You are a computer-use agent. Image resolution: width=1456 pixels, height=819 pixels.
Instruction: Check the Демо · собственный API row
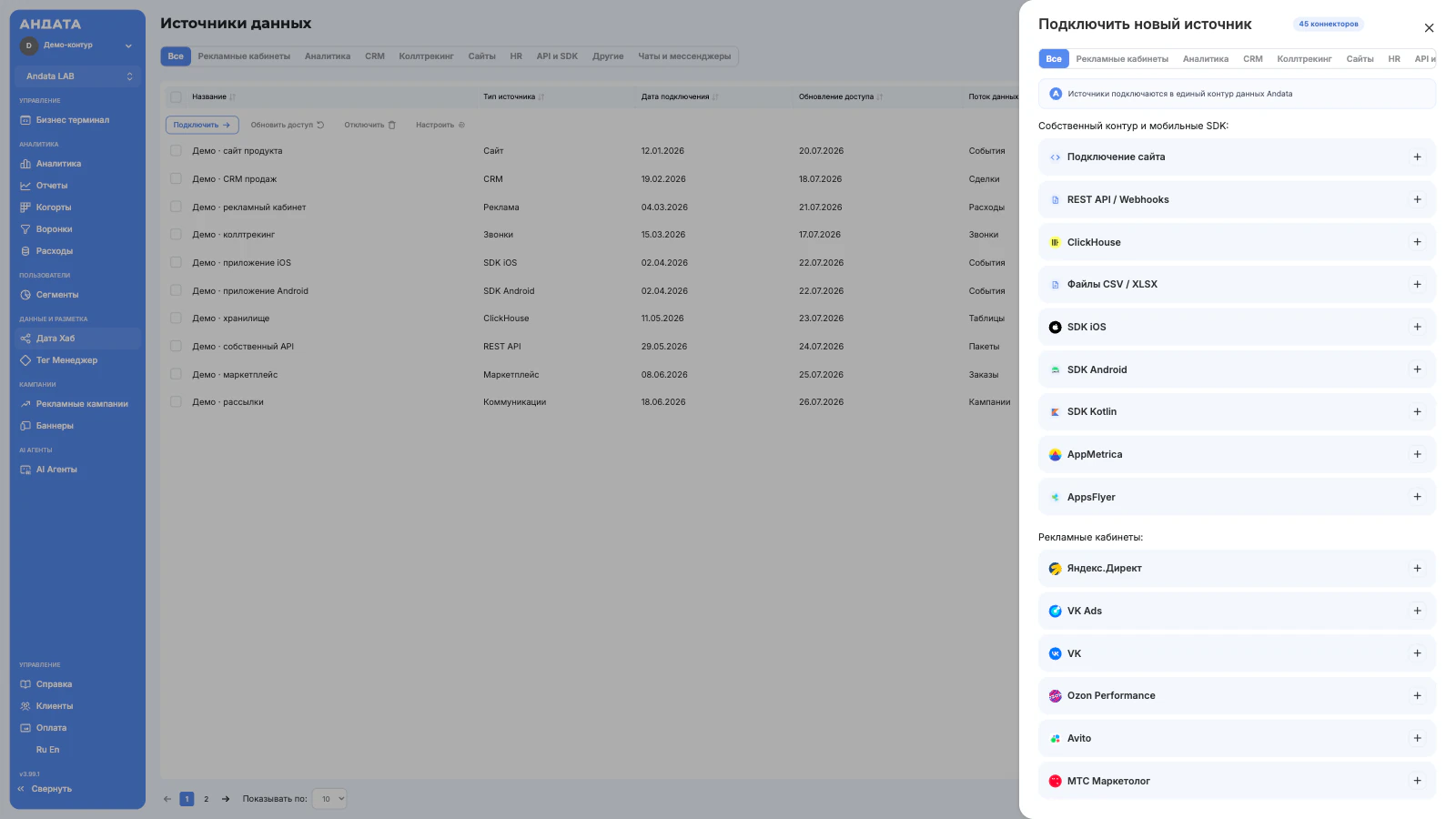click(176, 347)
